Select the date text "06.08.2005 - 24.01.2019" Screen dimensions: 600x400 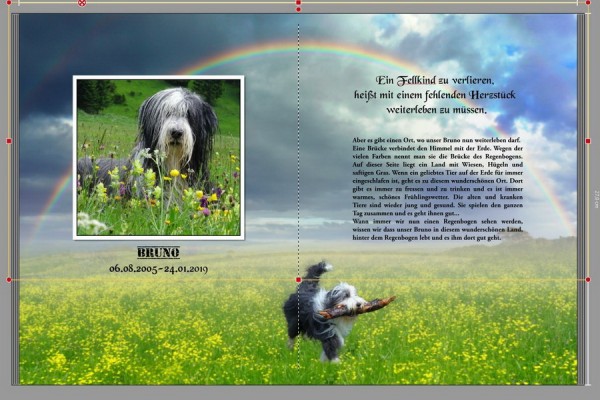158,269
